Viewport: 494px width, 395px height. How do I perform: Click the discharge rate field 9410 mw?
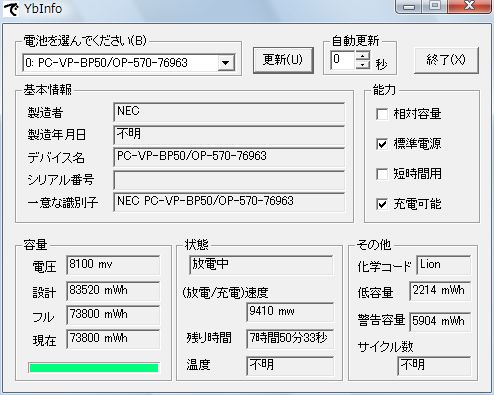(290, 312)
